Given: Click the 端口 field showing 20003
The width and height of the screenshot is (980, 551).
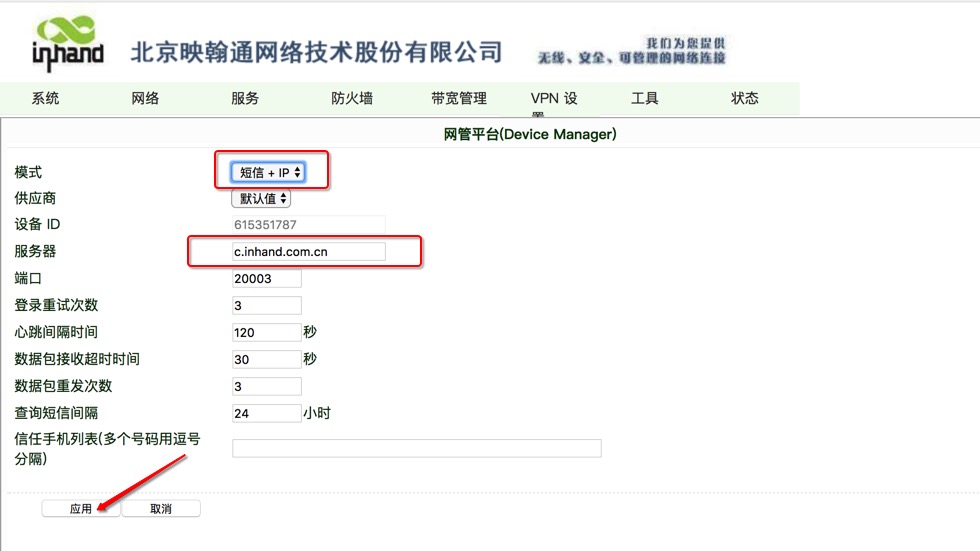Looking at the screenshot, I should (x=266, y=279).
